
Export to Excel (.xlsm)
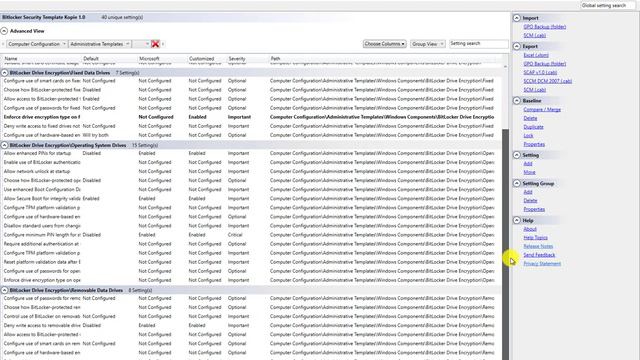536,55
